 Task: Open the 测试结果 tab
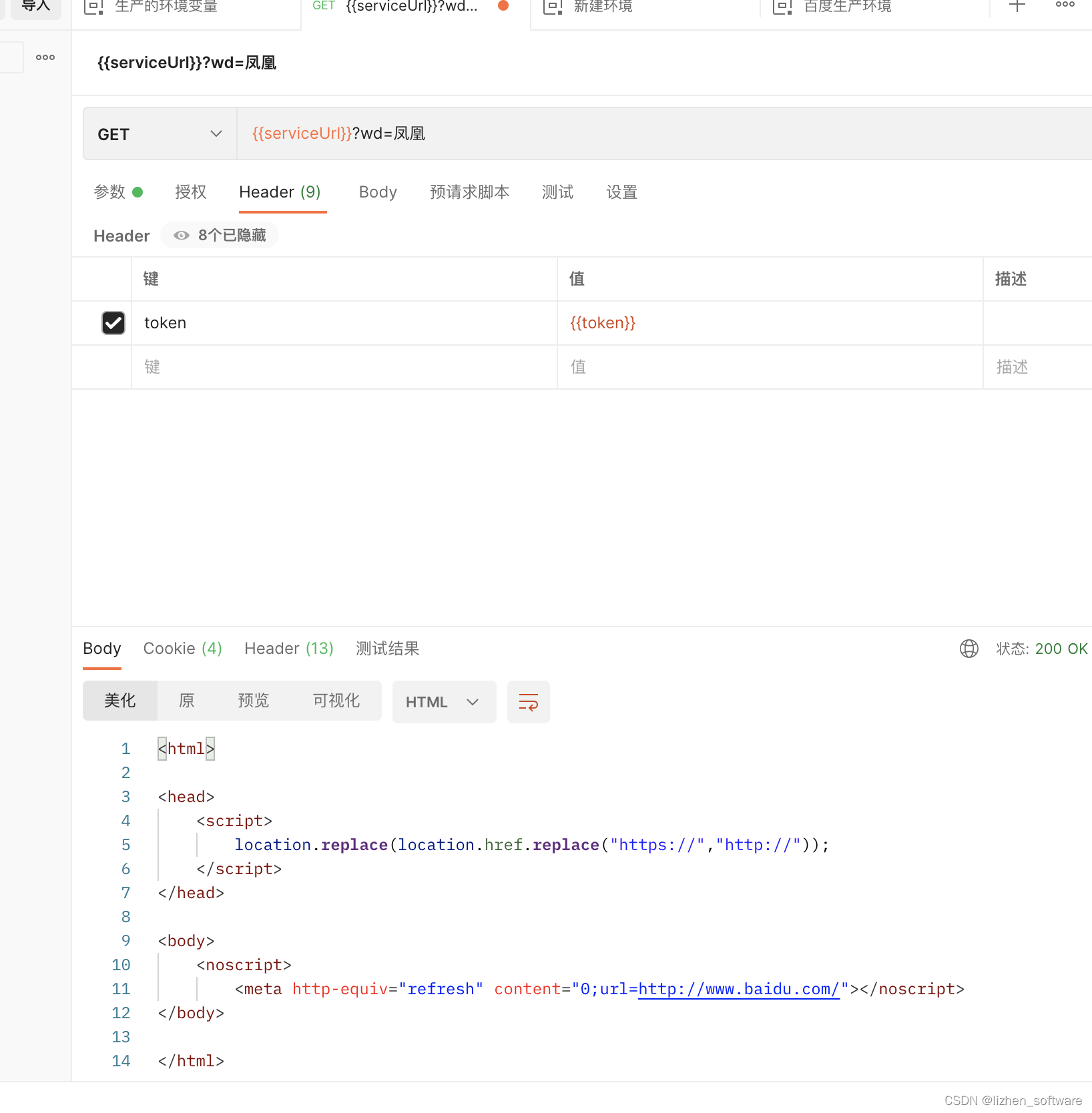point(387,649)
